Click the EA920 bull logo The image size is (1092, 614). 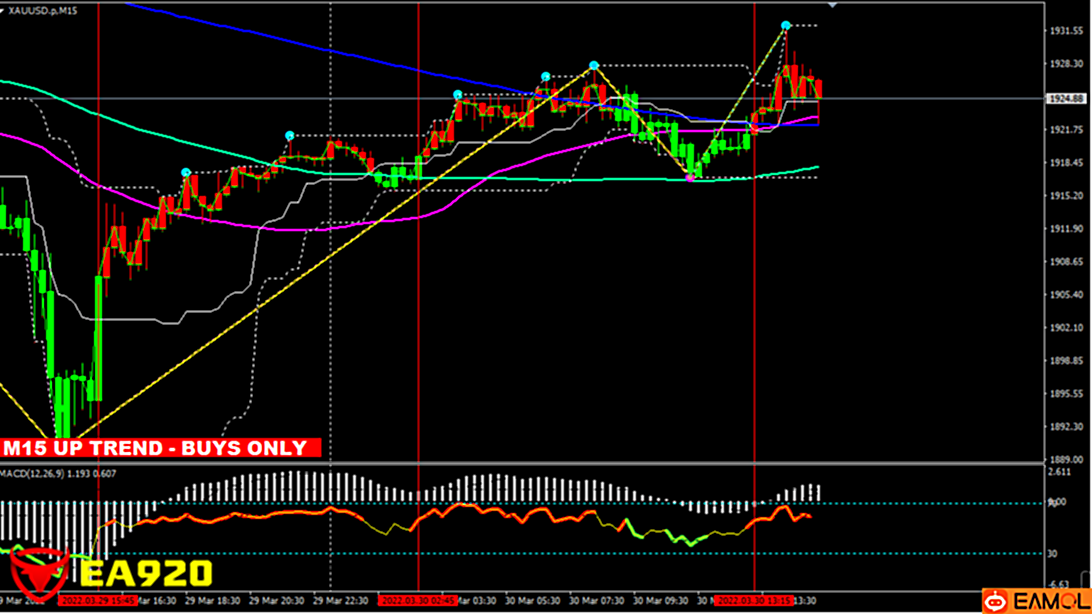tap(38, 572)
